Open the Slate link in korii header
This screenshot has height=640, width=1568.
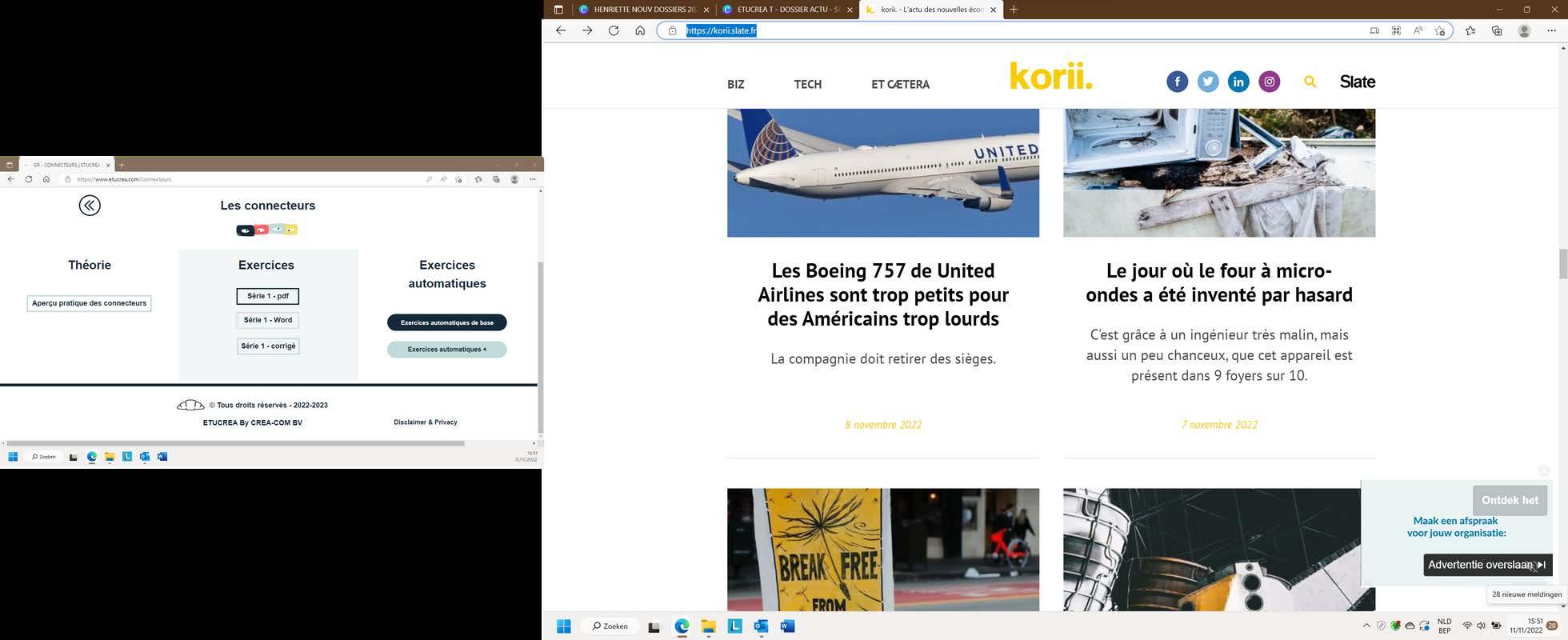1358,82
